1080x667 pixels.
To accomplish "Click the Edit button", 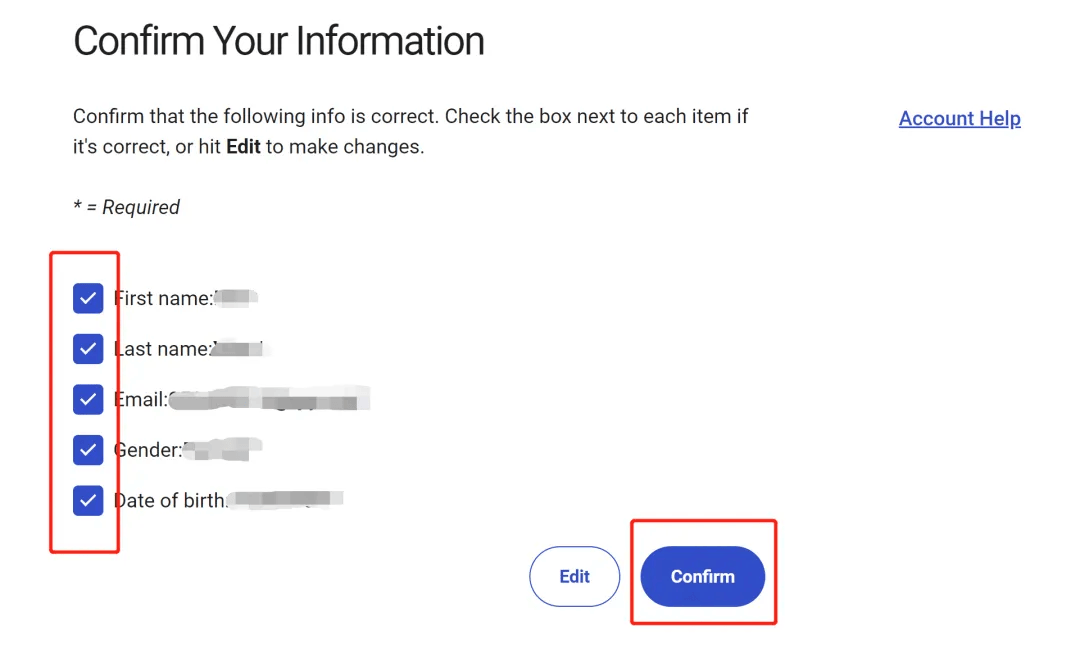I will pyautogui.click(x=574, y=577).
